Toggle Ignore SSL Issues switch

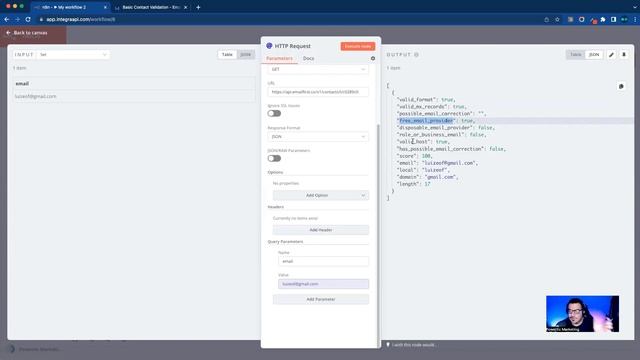pyautogui.click(x=274, y=113)
